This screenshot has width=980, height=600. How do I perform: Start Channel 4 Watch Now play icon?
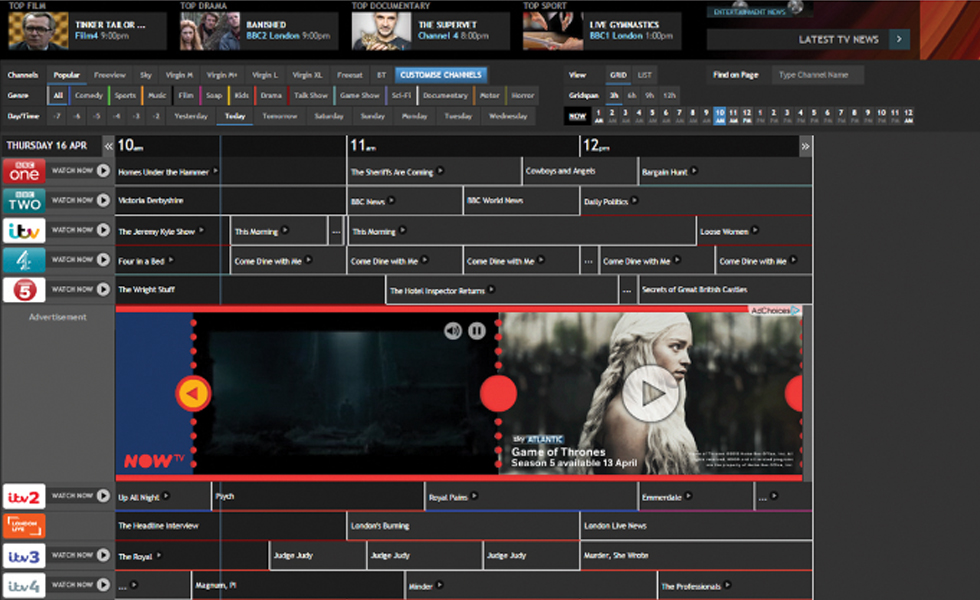[x=103, y=259]
